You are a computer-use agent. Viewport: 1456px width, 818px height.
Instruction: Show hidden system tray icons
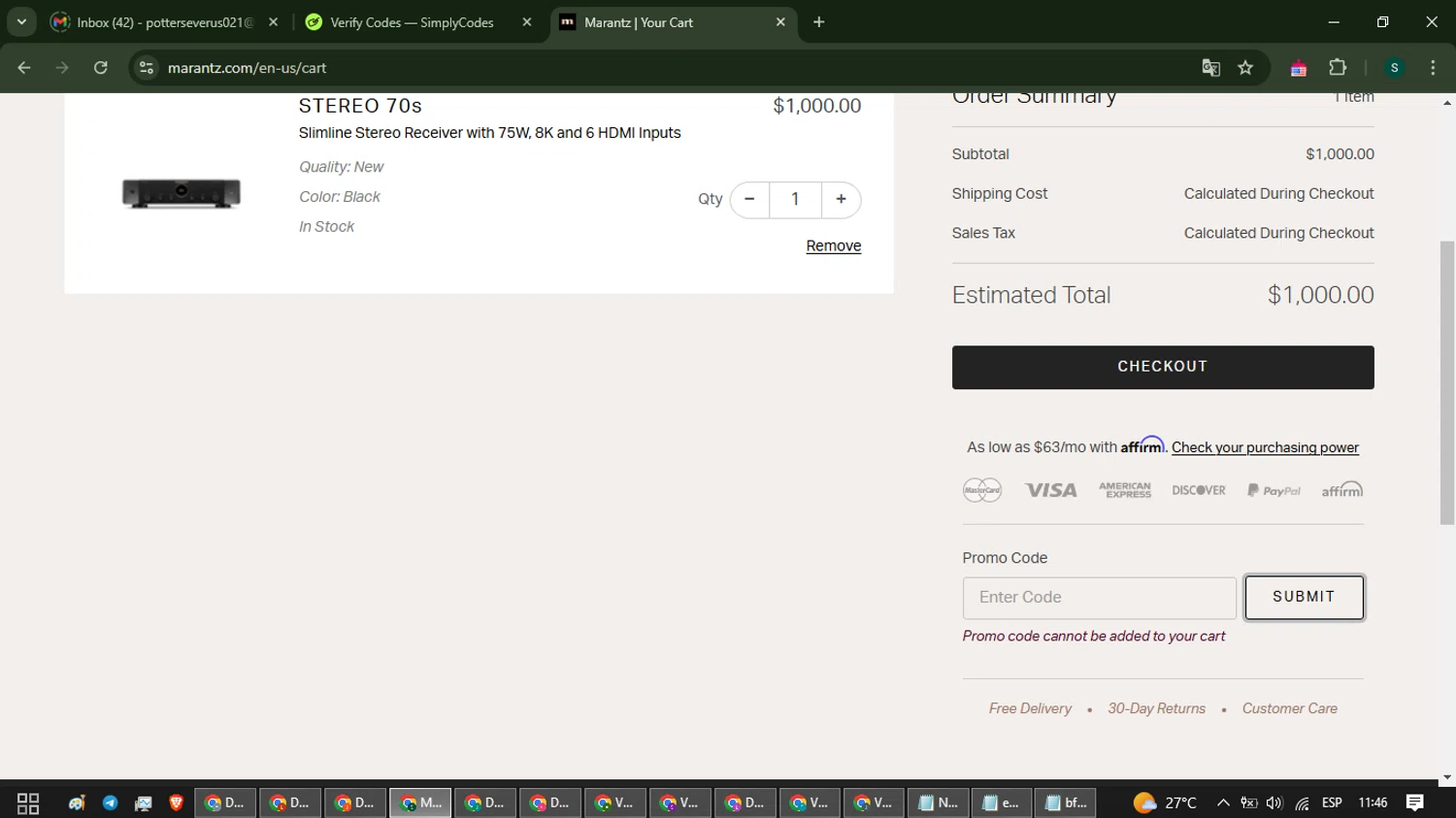pyautogui.click(x=1223, y=803)
